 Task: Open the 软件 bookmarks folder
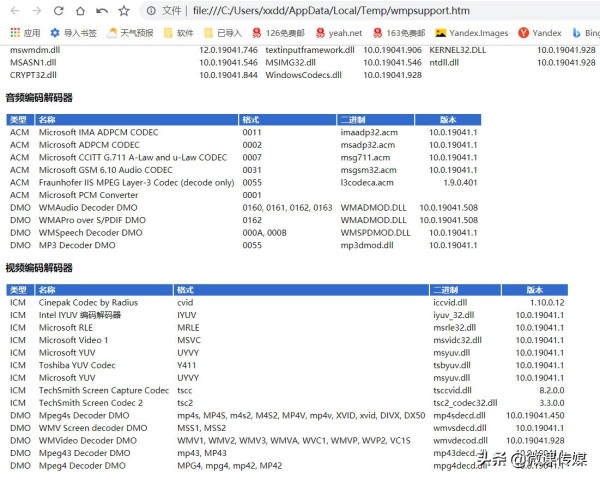tap(178, 33)
